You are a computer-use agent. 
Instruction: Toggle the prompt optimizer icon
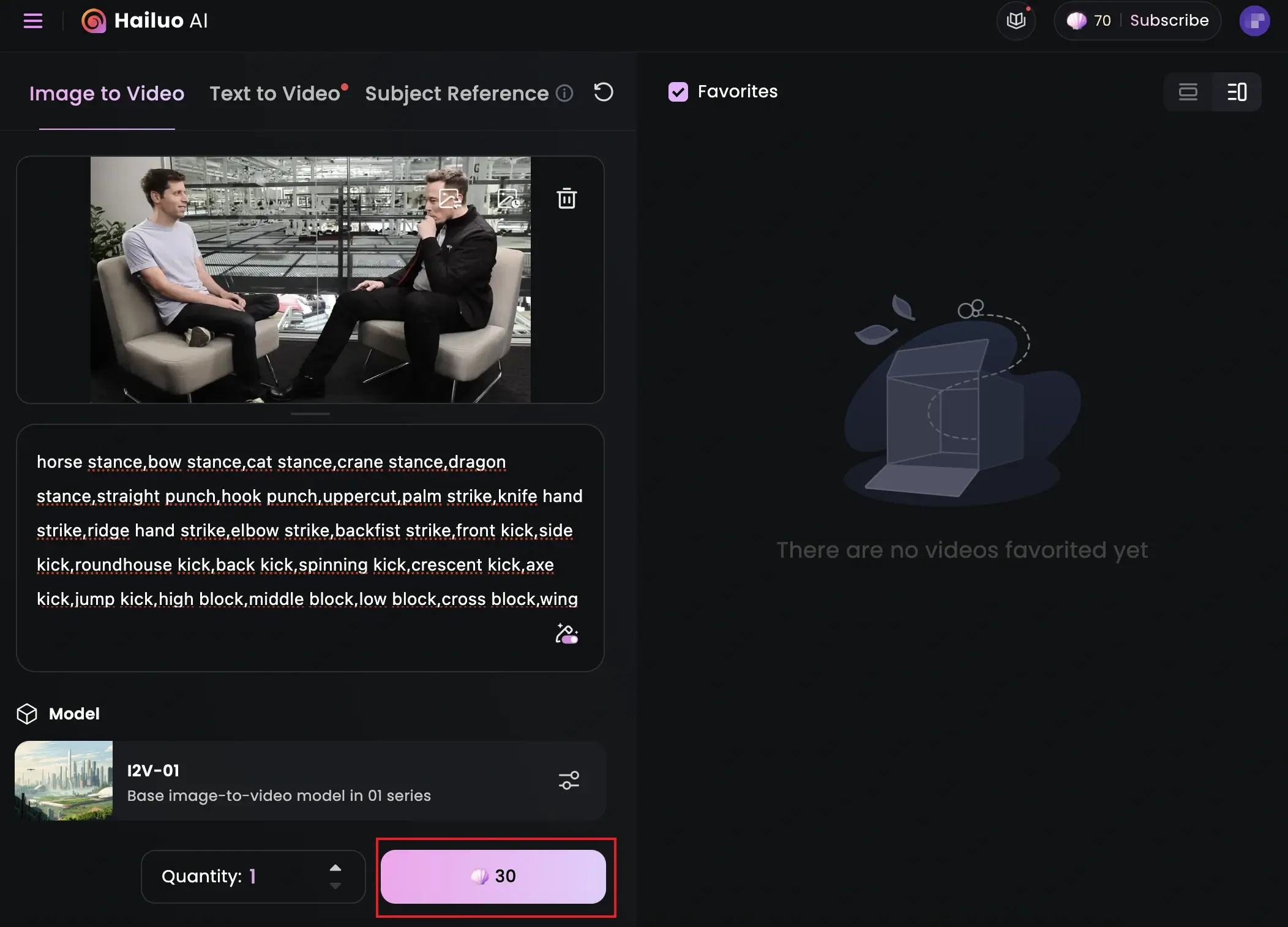[x=566, y=634]
